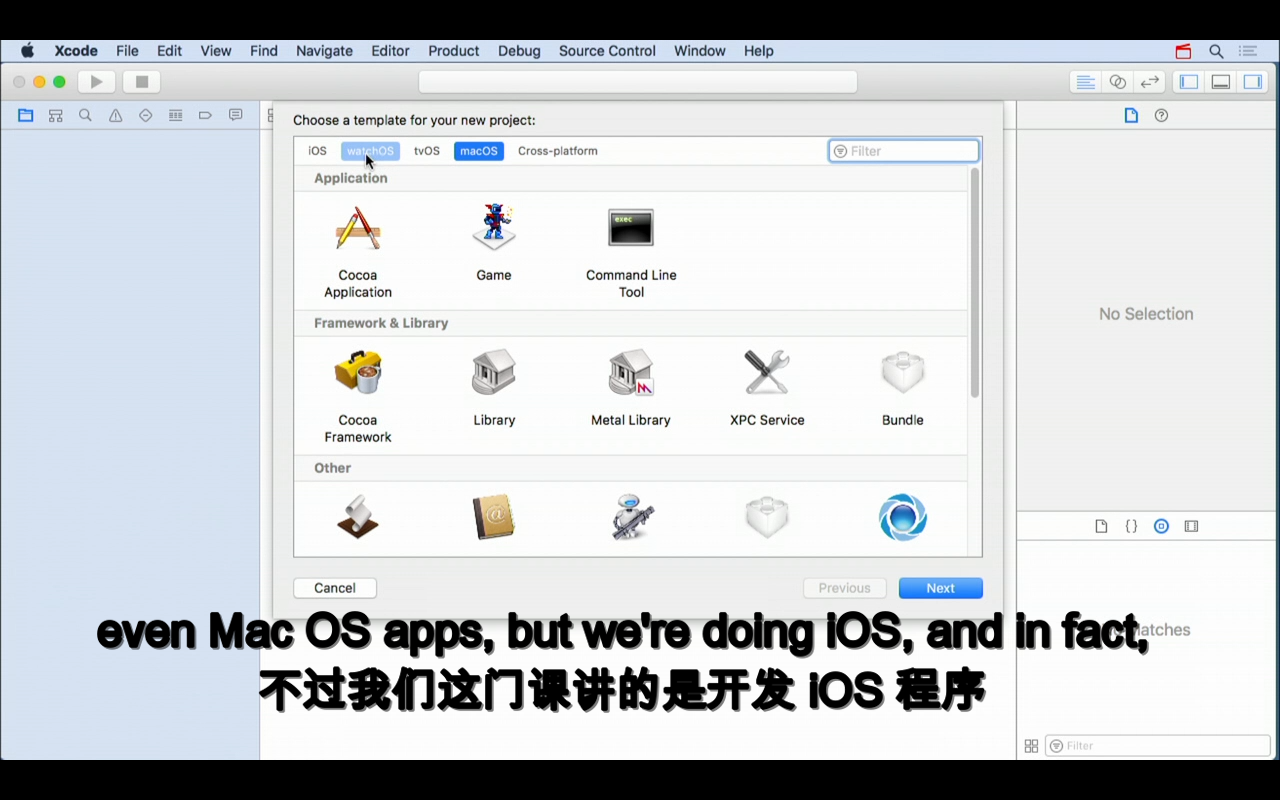Click the template list vertical scrollbar
1280x800 pixels.
[975, 283]
